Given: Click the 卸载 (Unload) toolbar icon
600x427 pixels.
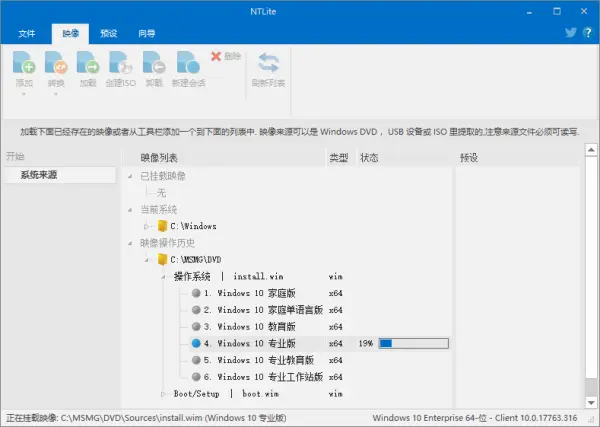Looking at the screenshot, I should [154, 63].
